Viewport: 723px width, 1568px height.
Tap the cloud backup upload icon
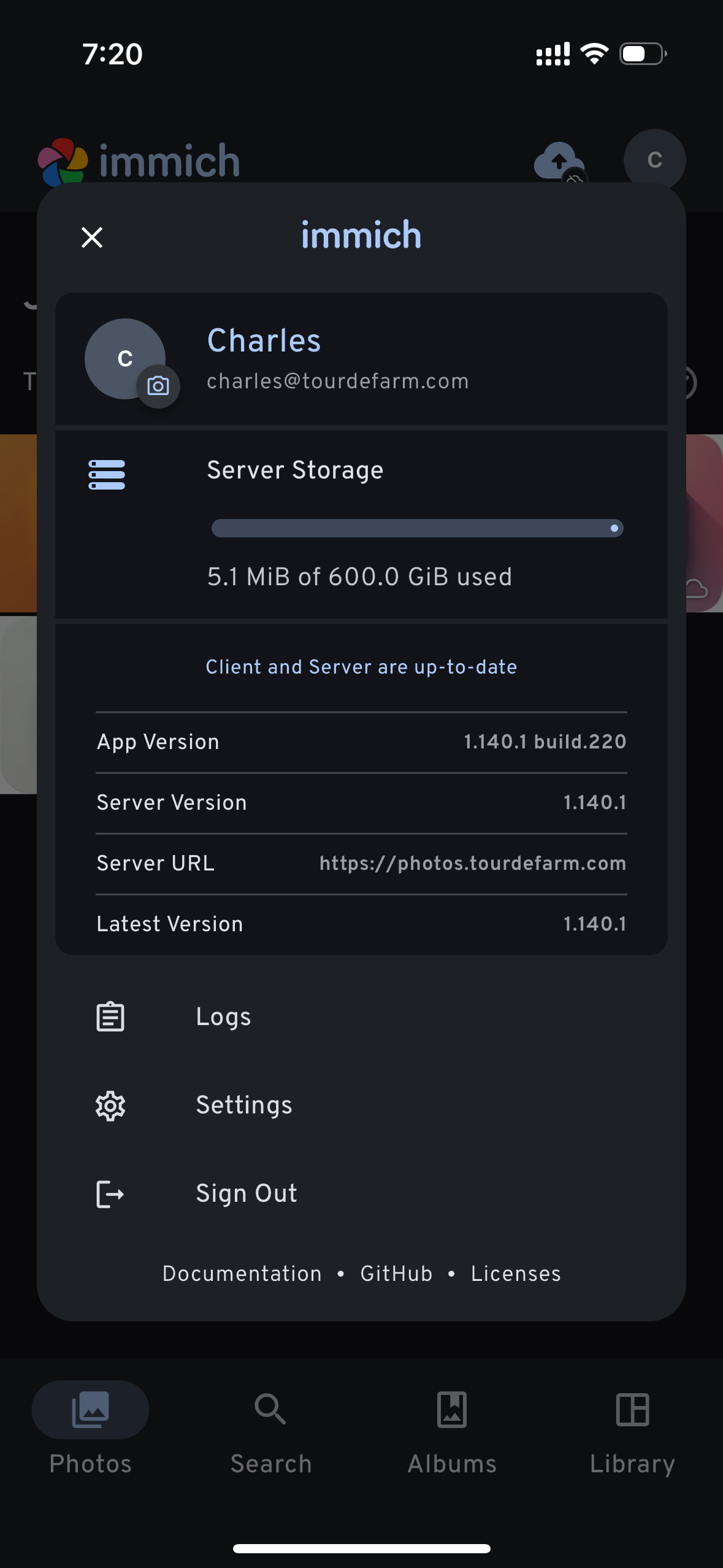[559, 161]
